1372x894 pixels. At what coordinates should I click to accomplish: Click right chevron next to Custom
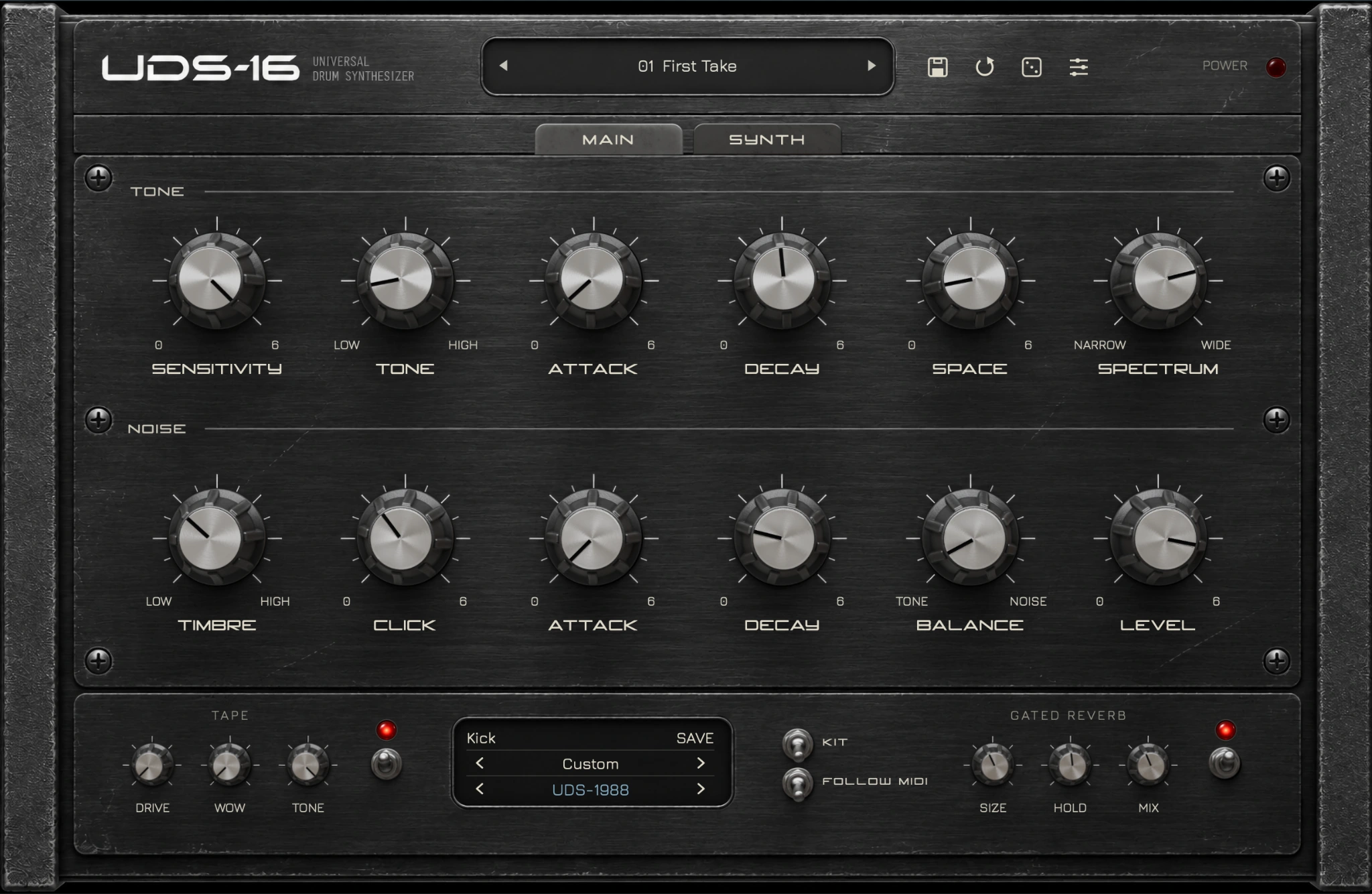tap(701, 763)
